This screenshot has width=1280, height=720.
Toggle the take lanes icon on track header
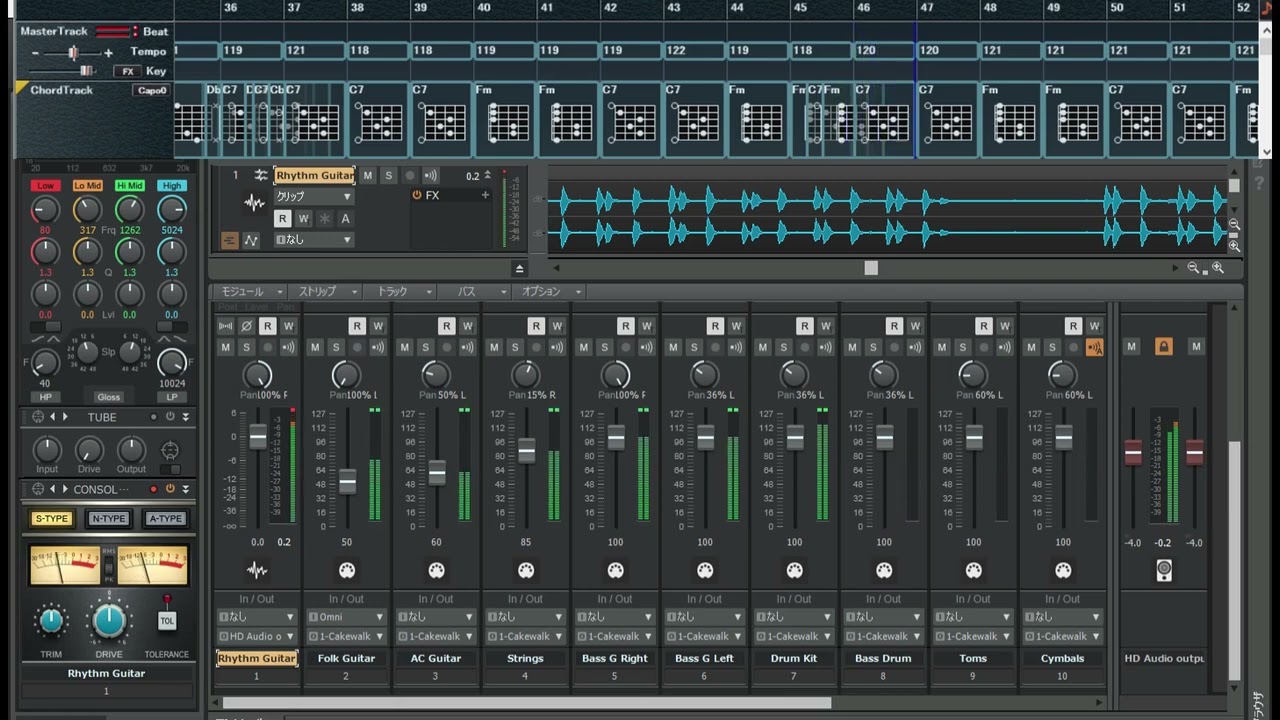229,240
